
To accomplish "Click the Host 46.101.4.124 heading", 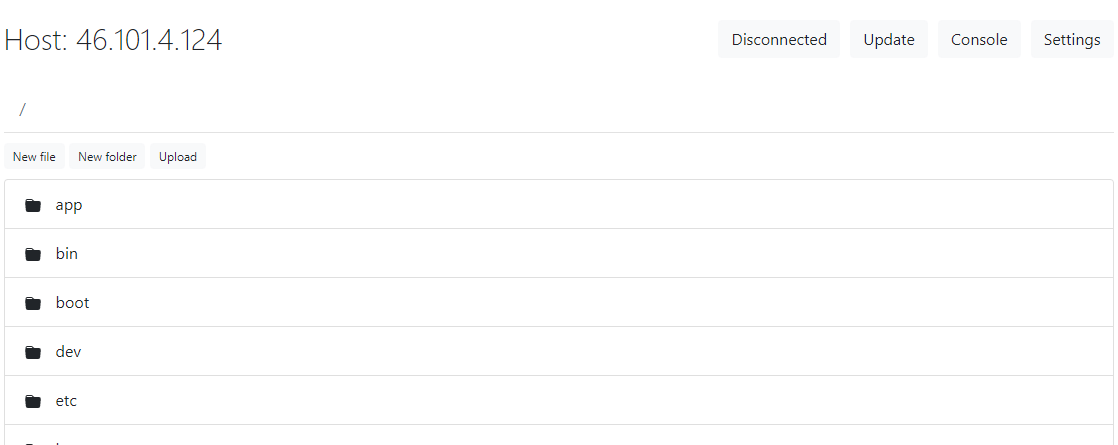I will (113, 40).
